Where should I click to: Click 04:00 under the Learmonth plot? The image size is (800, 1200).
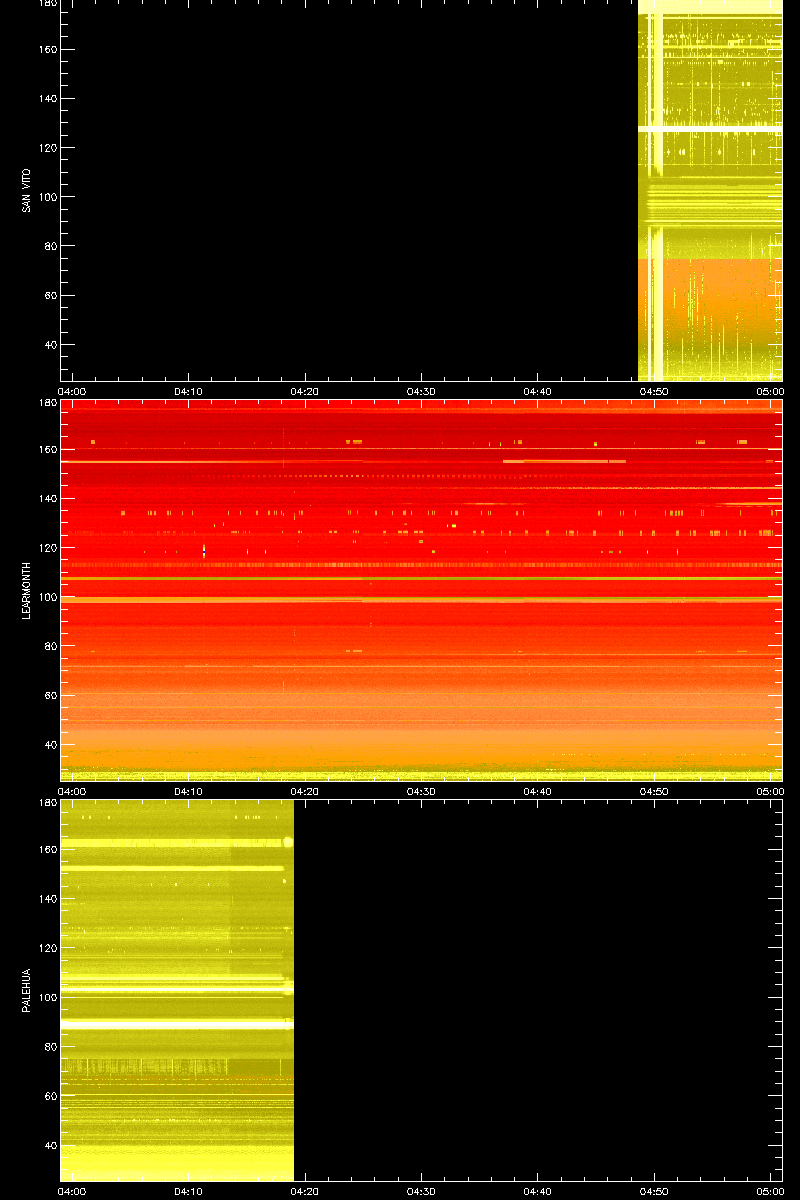point(72,791)
